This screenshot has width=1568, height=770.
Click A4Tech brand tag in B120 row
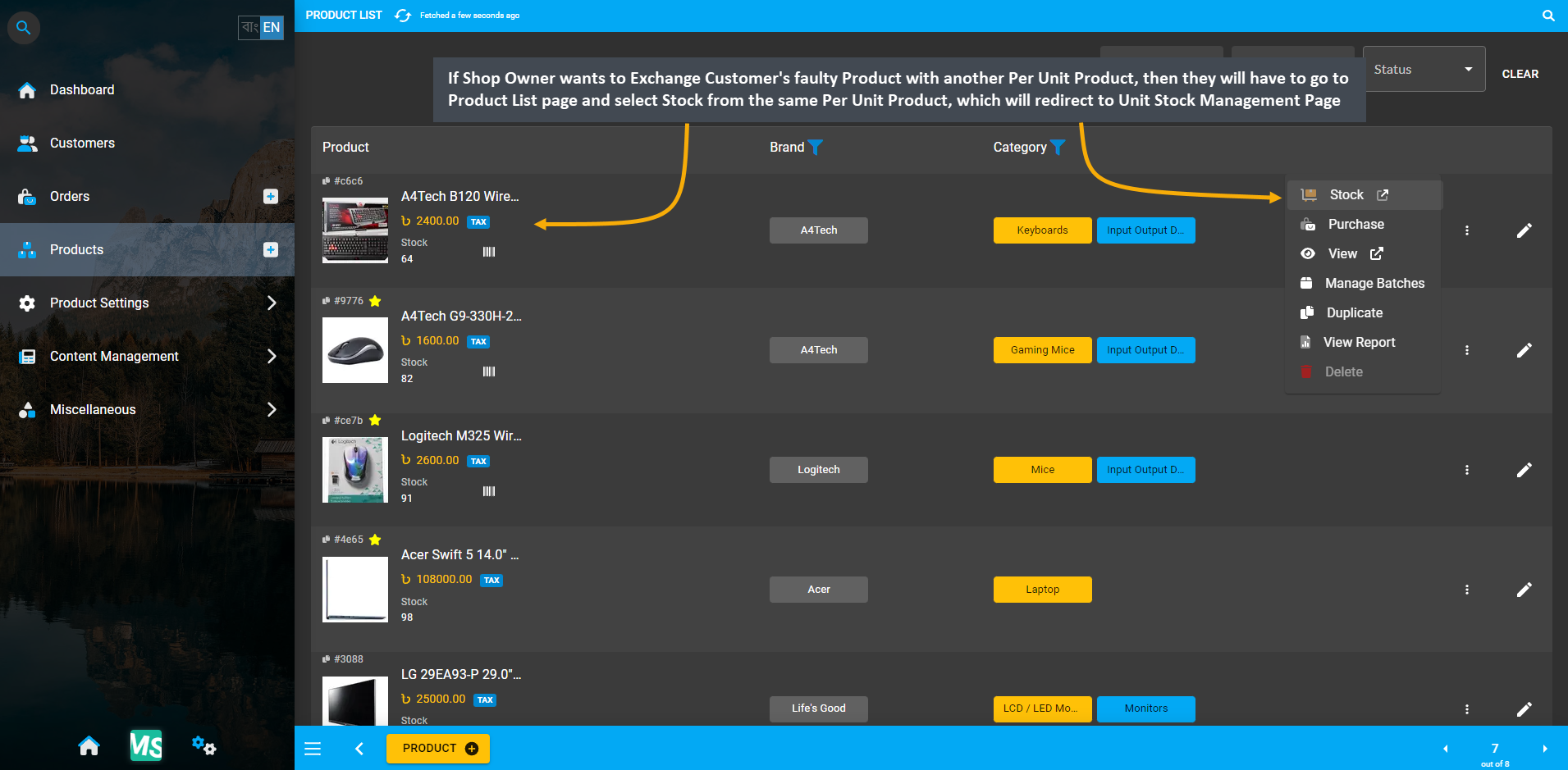coord(819,230)
